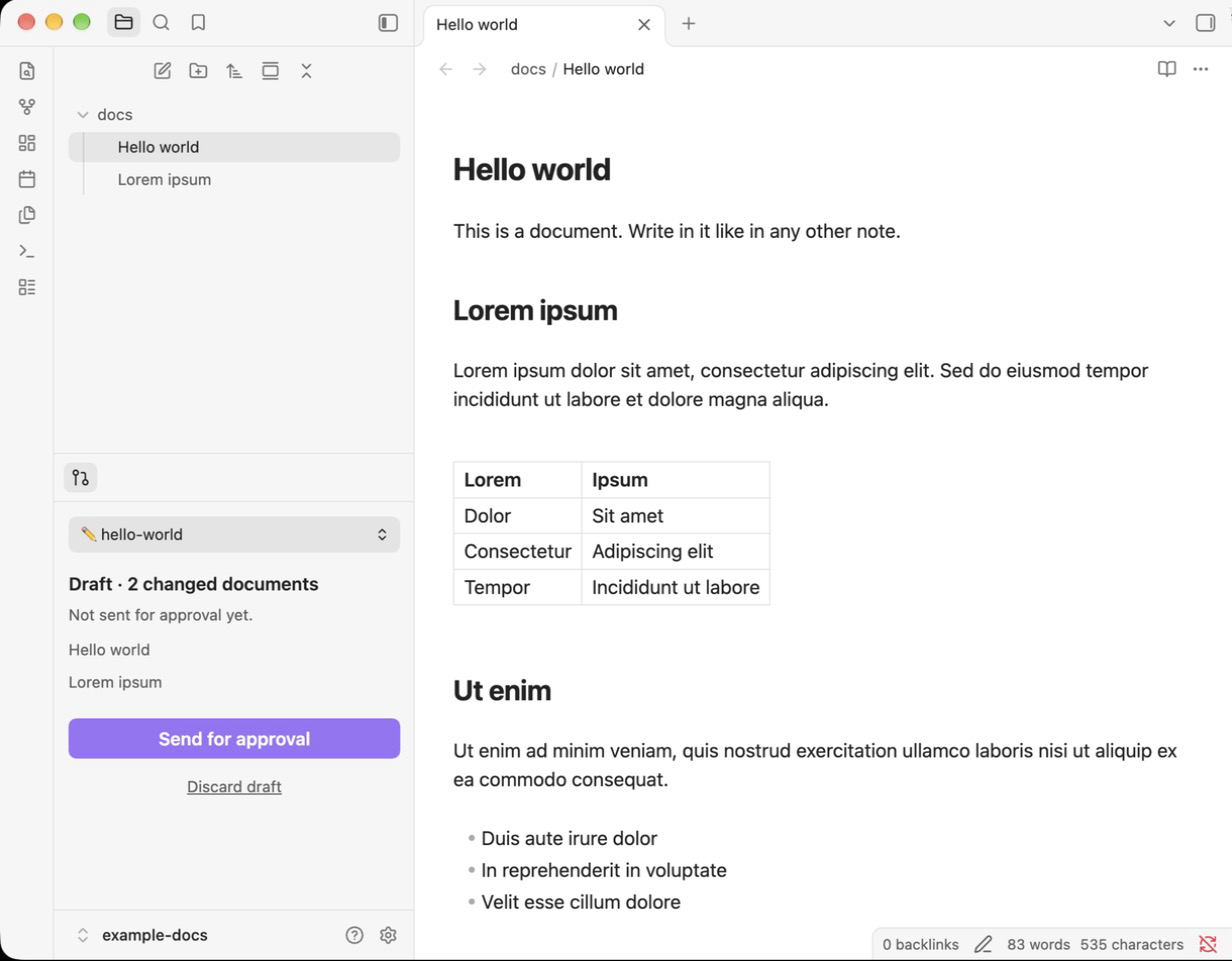Click the 83 words status item
The width and height of the screenshot is (1232, 961).
pyautogui.click(x=1038, y=944)
